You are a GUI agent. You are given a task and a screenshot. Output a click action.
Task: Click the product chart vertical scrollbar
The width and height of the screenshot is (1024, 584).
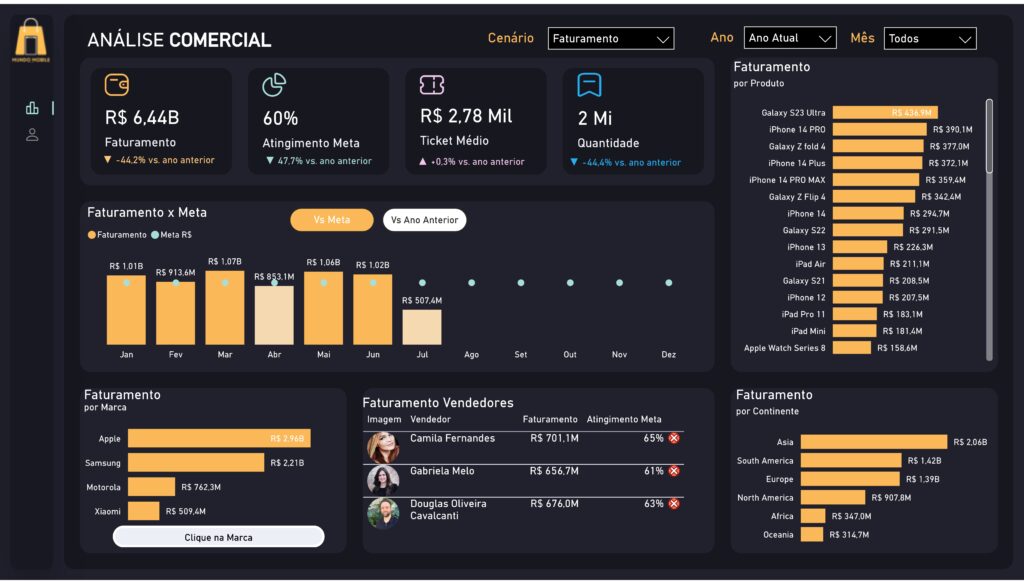[989, 136]
